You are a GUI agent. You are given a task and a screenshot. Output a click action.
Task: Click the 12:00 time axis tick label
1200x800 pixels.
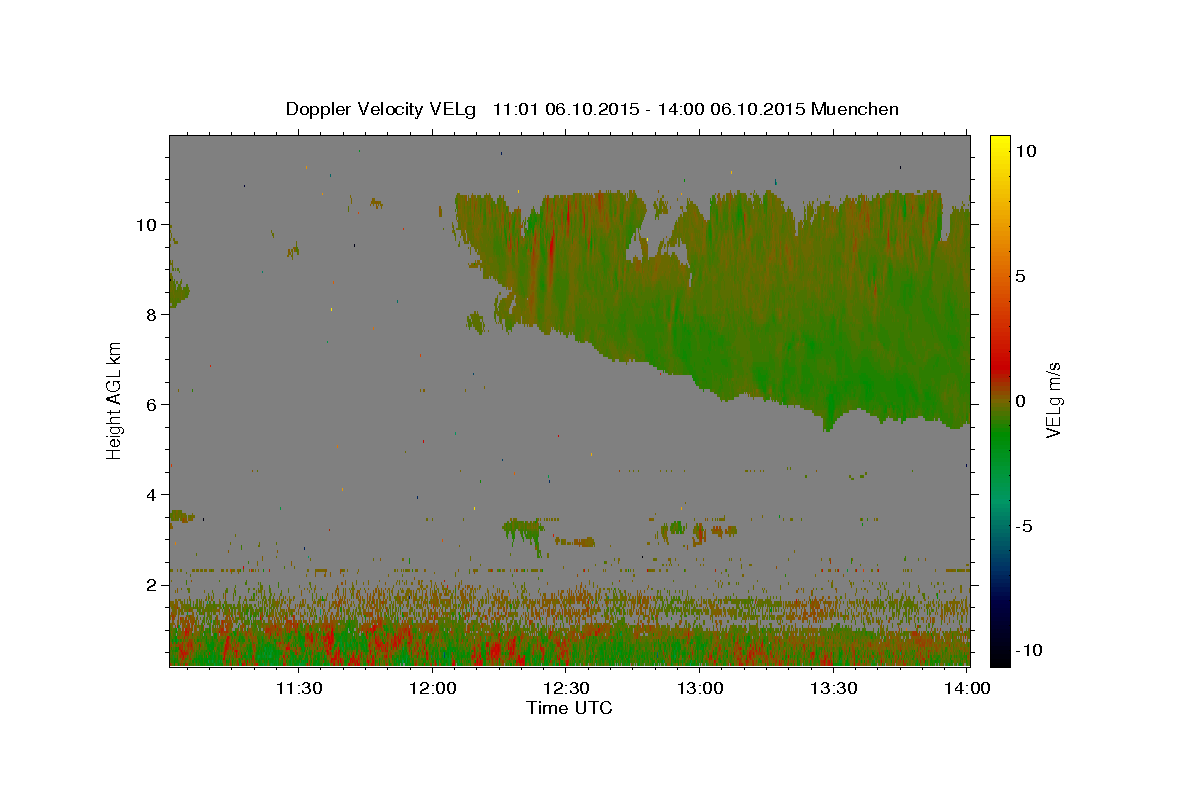pos(433,688)
